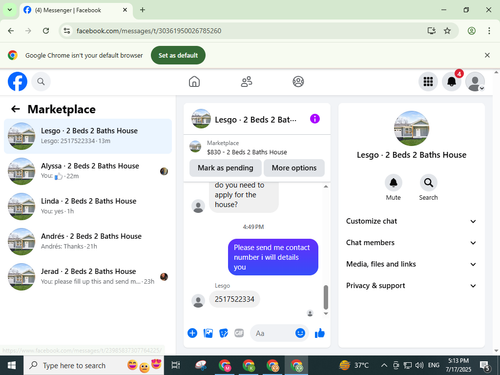Open Alyssa 2 Beds 2 Baths conversation
This screenshot has height=375, width=500.
point(88,171)
